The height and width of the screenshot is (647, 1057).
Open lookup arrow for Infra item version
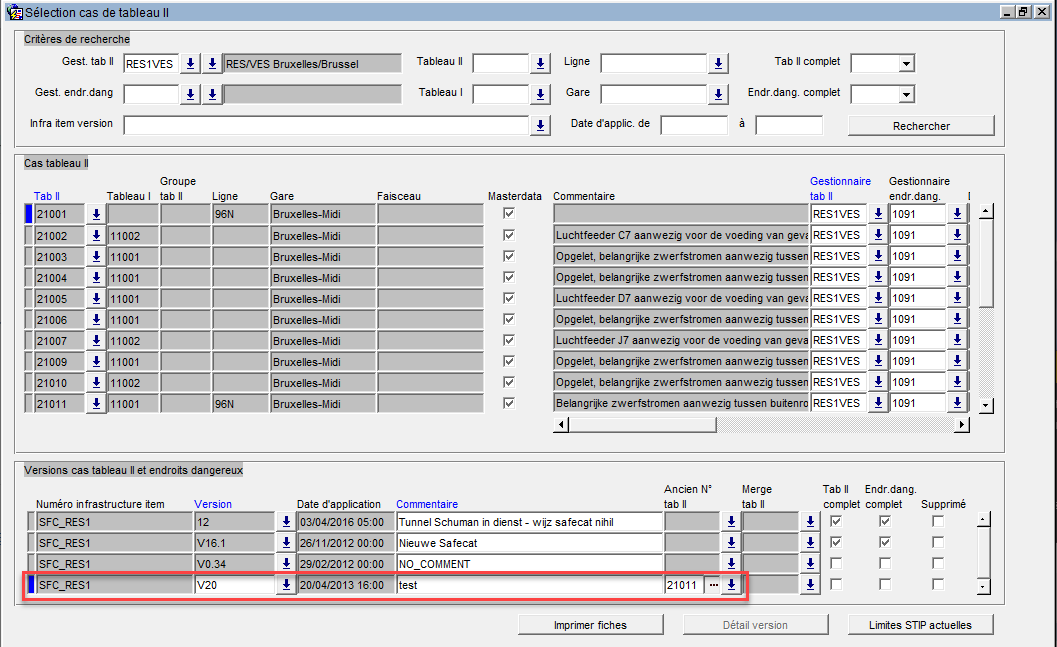[540, 125]
